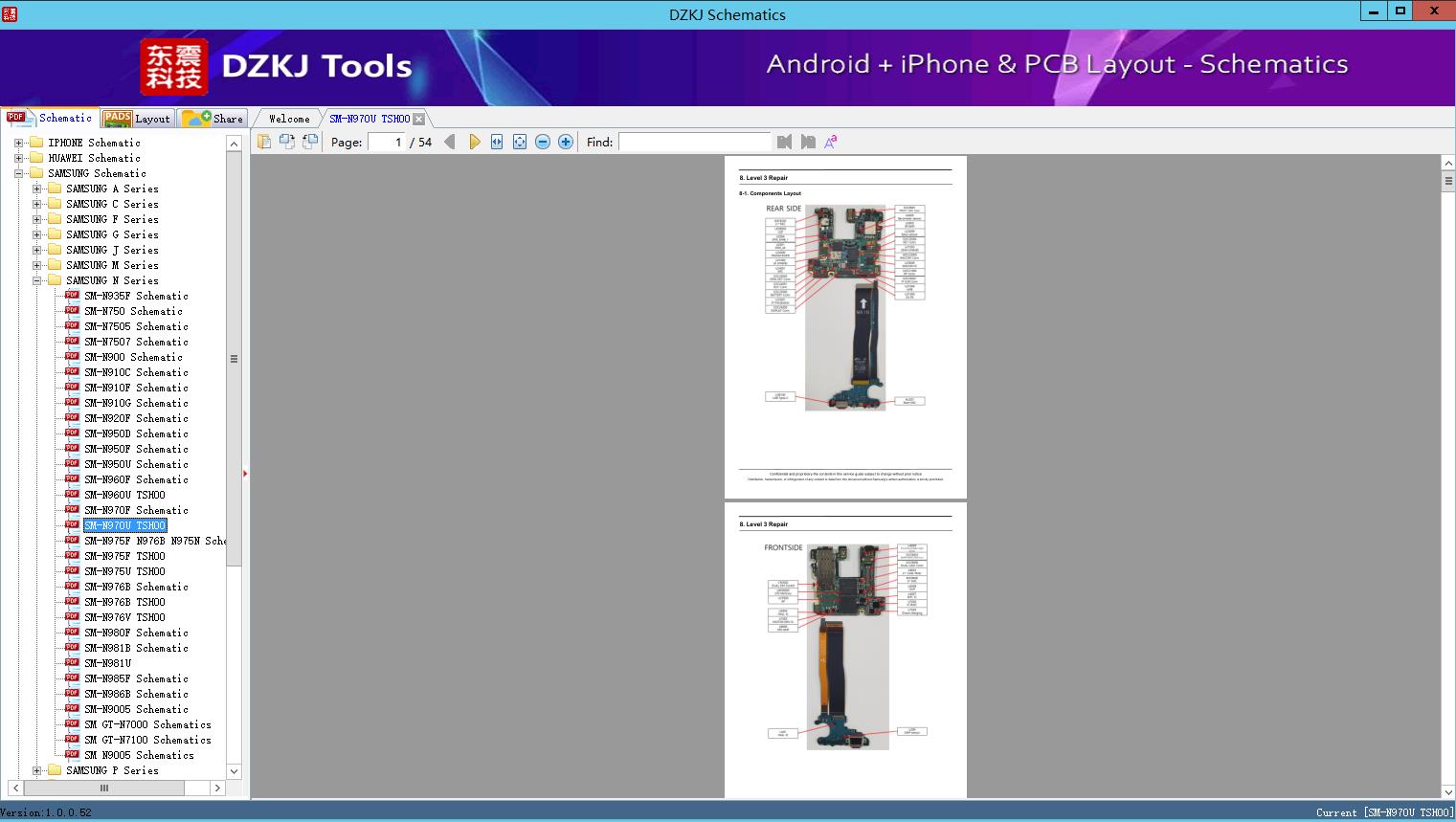Collapse the side panel using red splitter arrow
This screenshot has height=822, width=1456.
pos(245,473)
